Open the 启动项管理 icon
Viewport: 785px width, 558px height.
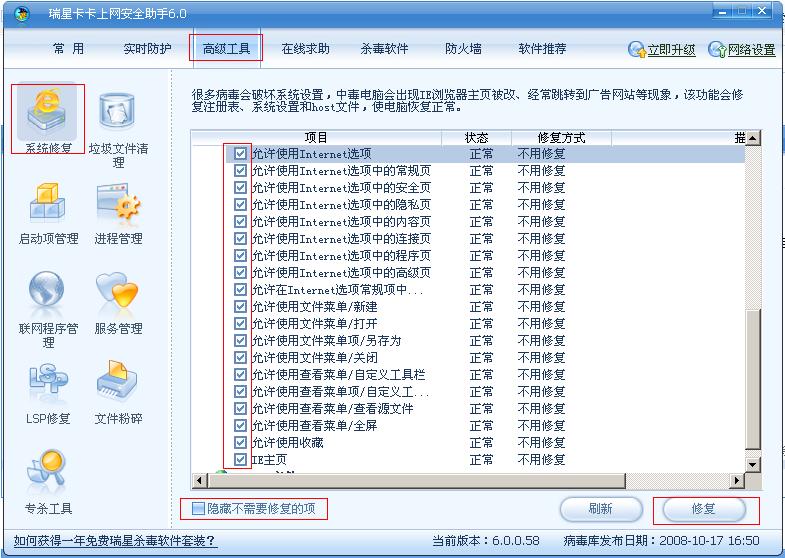(x=48, y=203)
